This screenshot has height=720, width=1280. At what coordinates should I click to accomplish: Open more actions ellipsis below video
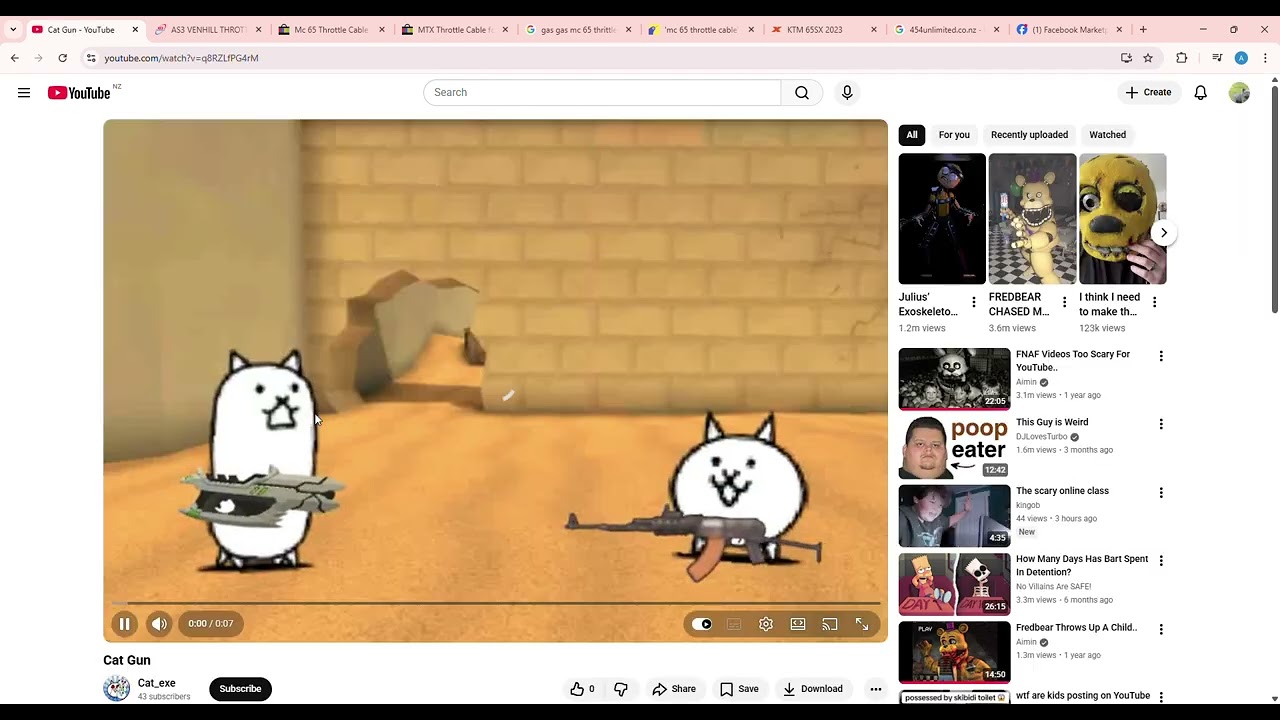pyautogui.click(x=875, y=689)
